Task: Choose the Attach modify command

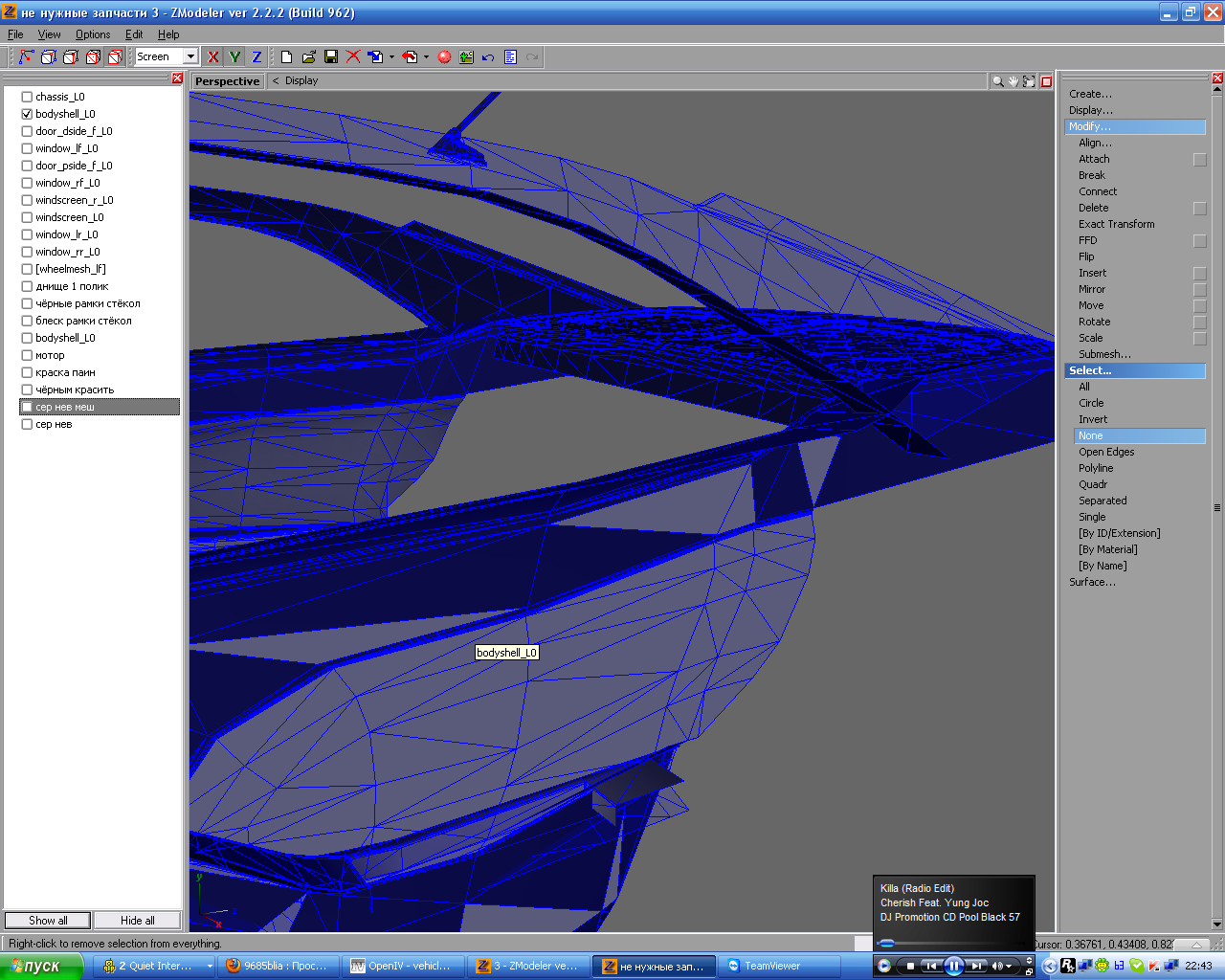Action: click(1094, 159)
